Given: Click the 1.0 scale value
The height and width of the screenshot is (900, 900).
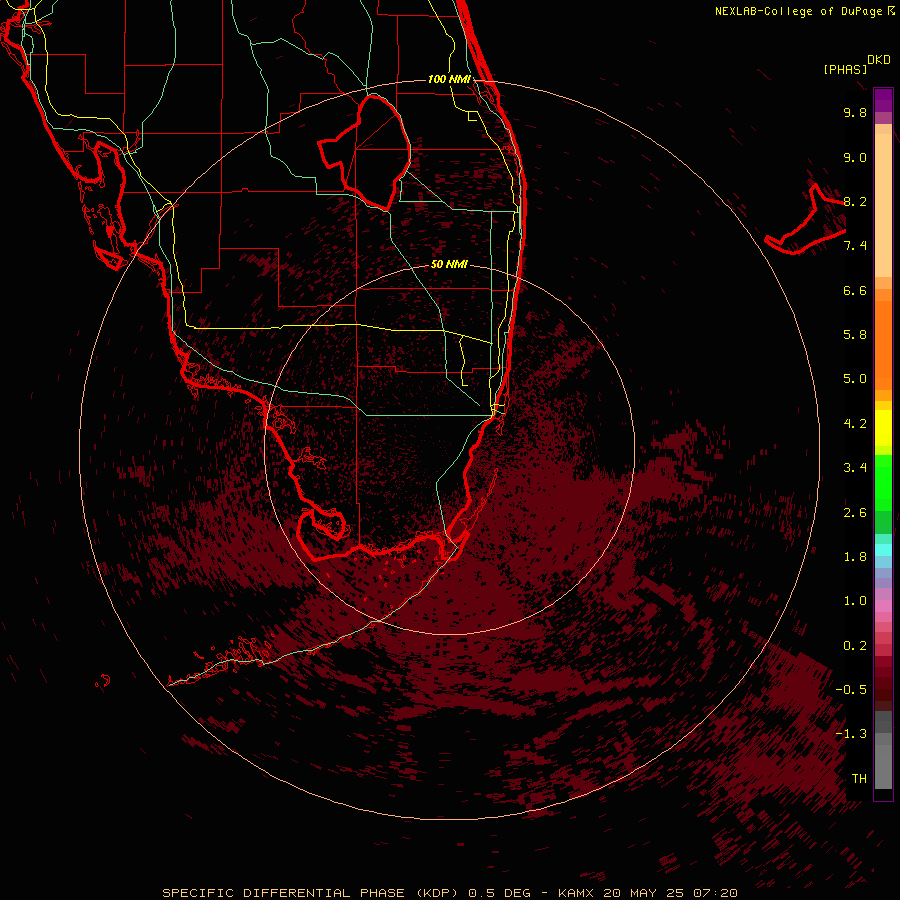Looking at the screenshot, I should coord(855,601).
